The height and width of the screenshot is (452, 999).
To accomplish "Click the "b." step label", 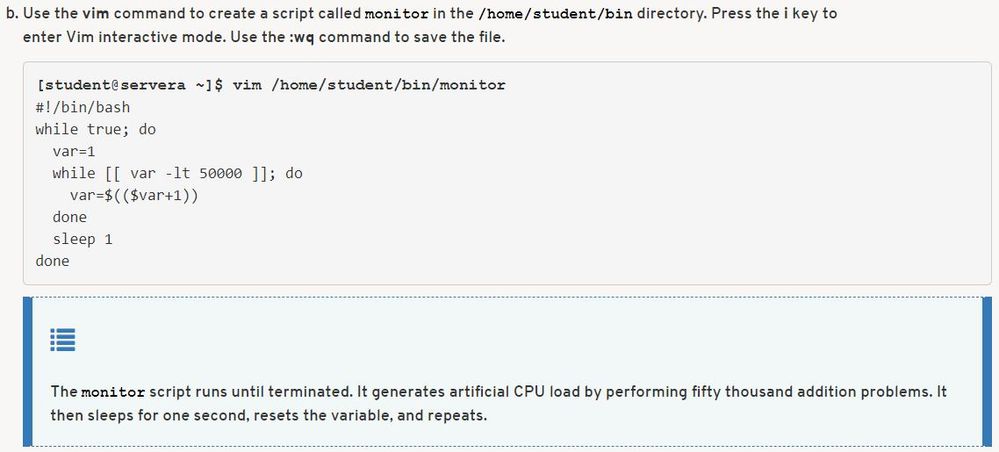I will (13, 15).
